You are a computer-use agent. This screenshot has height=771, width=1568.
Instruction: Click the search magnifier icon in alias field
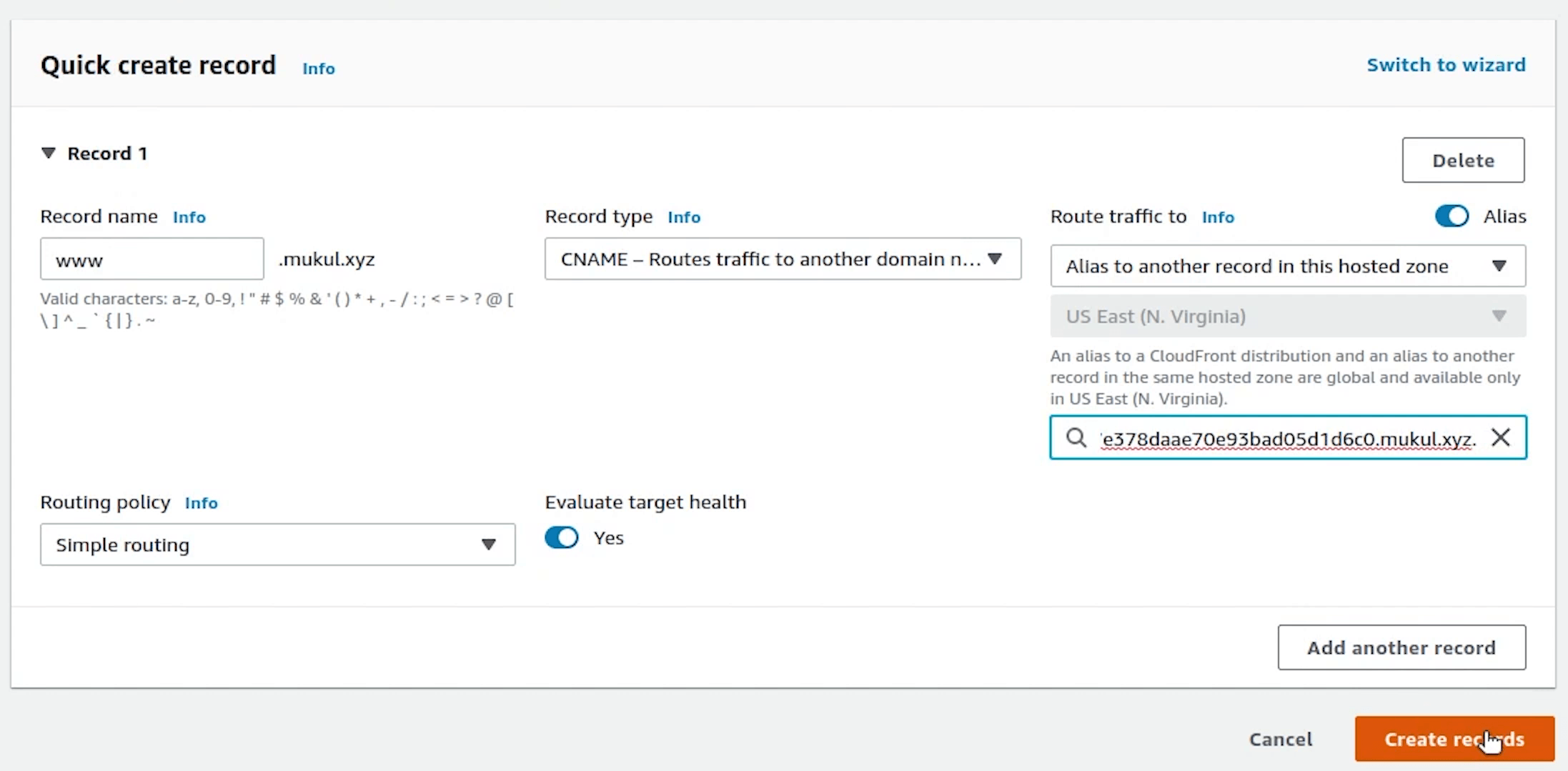pos(1076,437)
